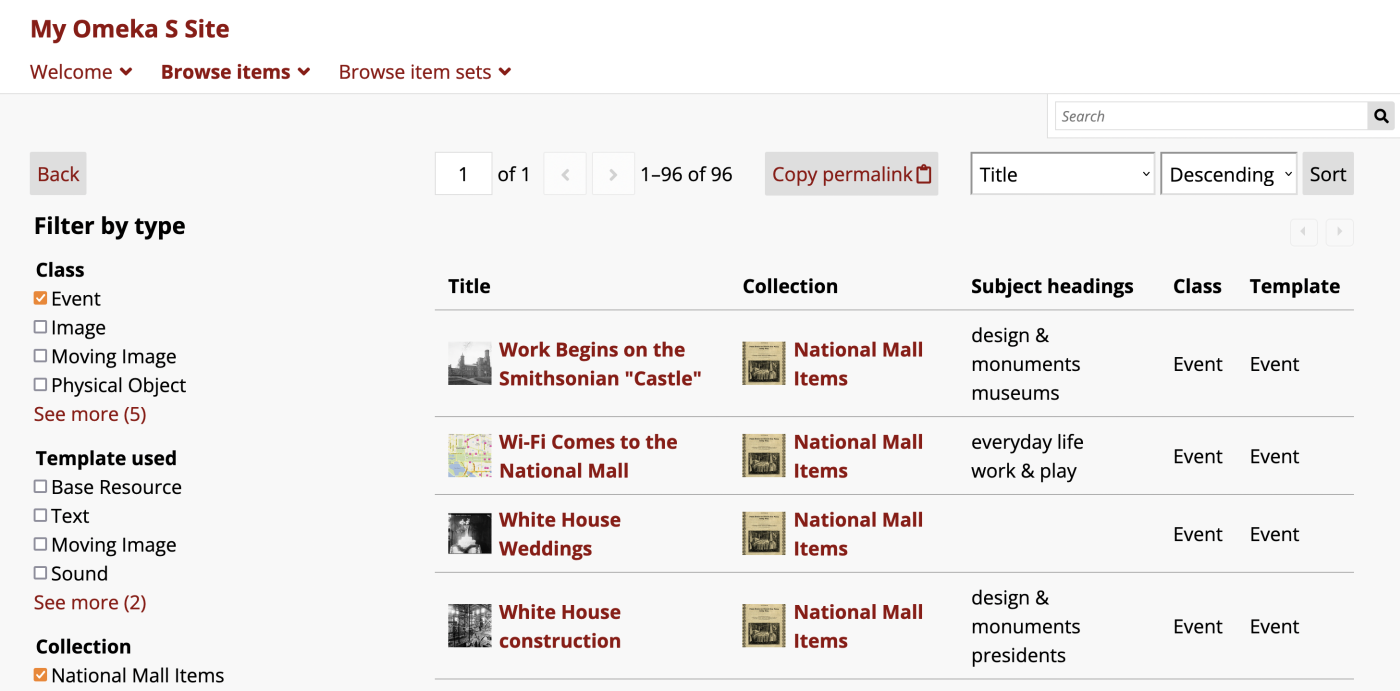Uncheck the Event class filter

point(40,298)
